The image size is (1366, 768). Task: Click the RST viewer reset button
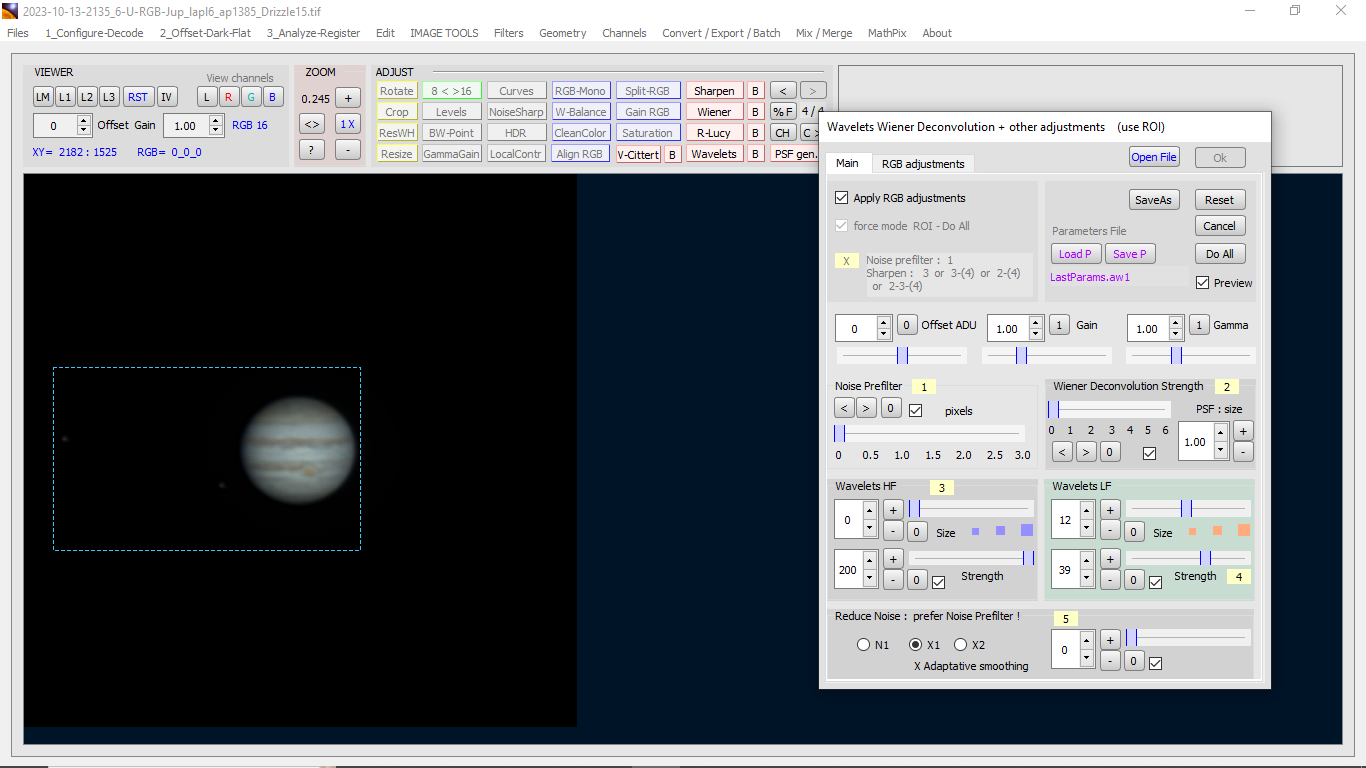click(138, 97)
